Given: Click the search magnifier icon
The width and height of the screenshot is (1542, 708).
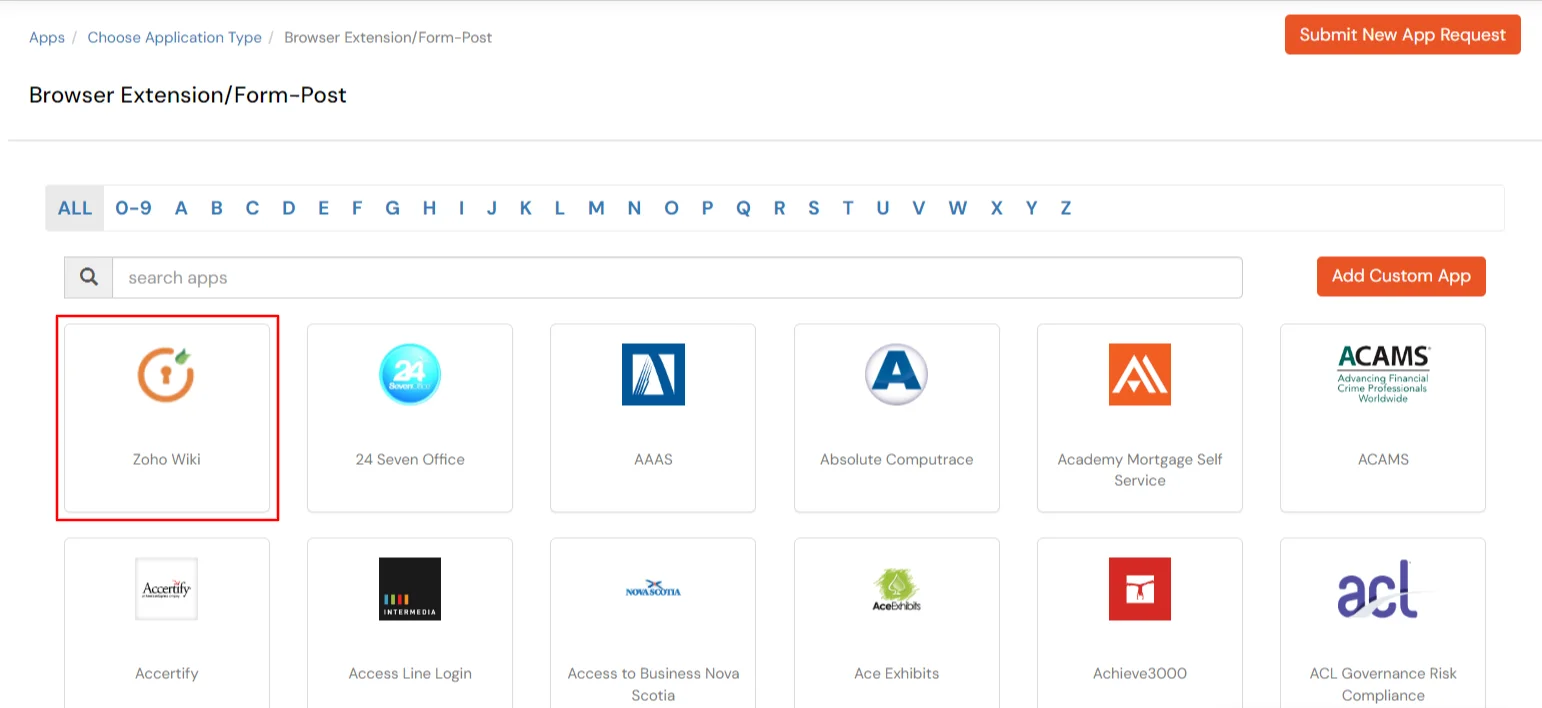Looking at the screenshot, I should pos(87,277).
